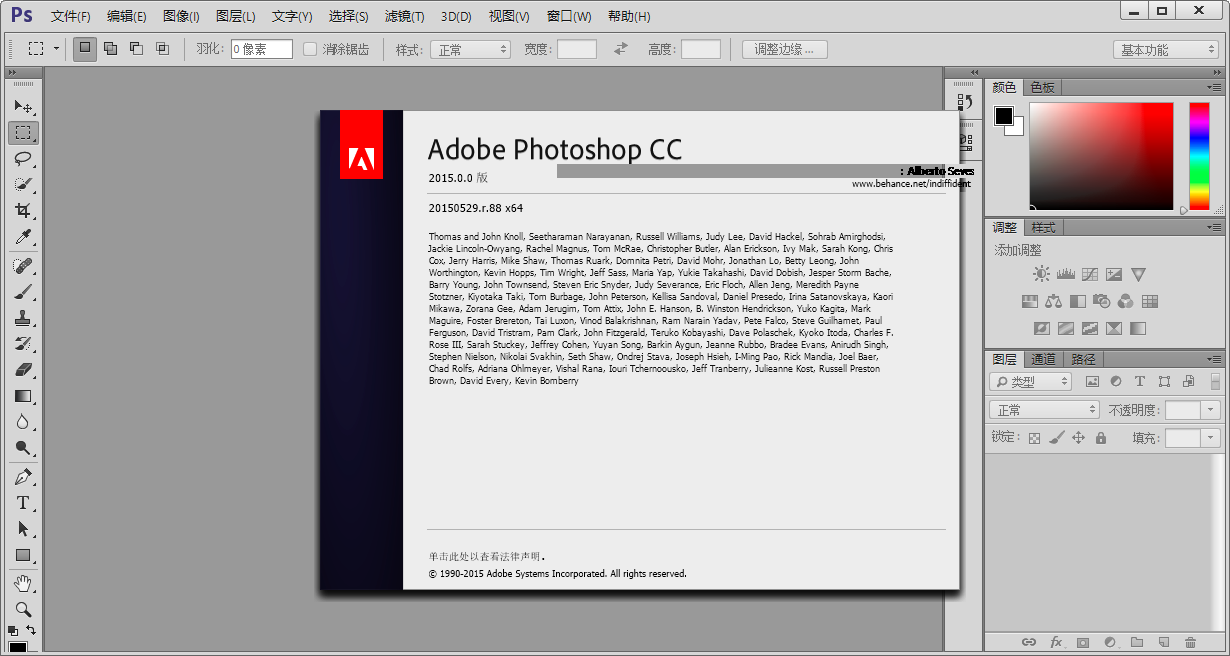Screen dimensions: 1230x656
Task: Click the legal notice text on splash
Action: [x=487, y=557]
